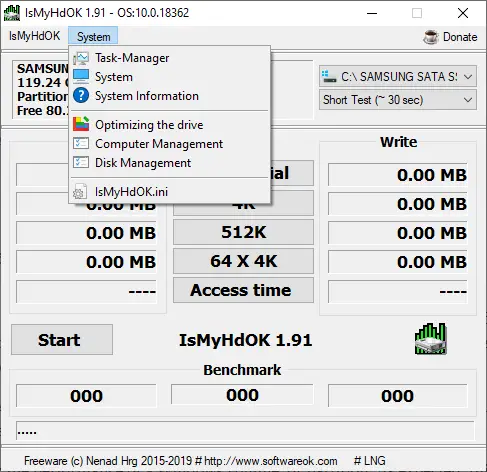Click the 512K test button
The image size is (487, 472).
243,232
